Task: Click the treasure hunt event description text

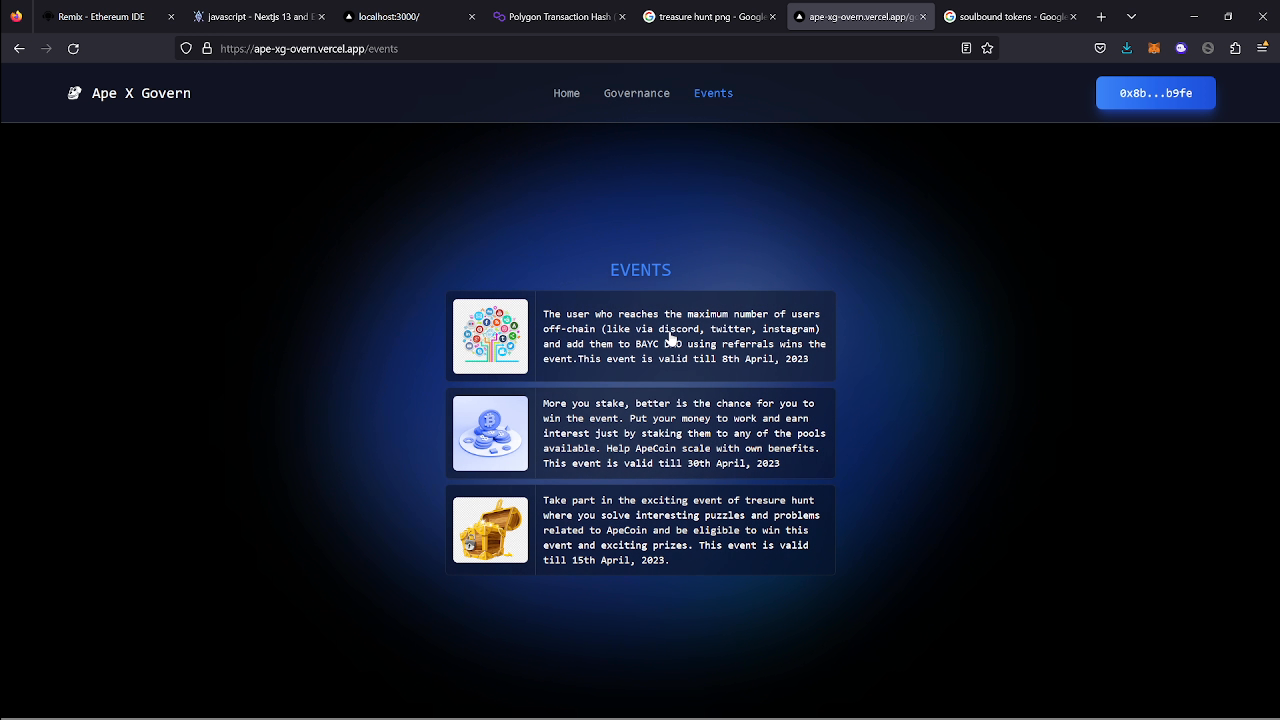Action: click(x=681, y=530)
